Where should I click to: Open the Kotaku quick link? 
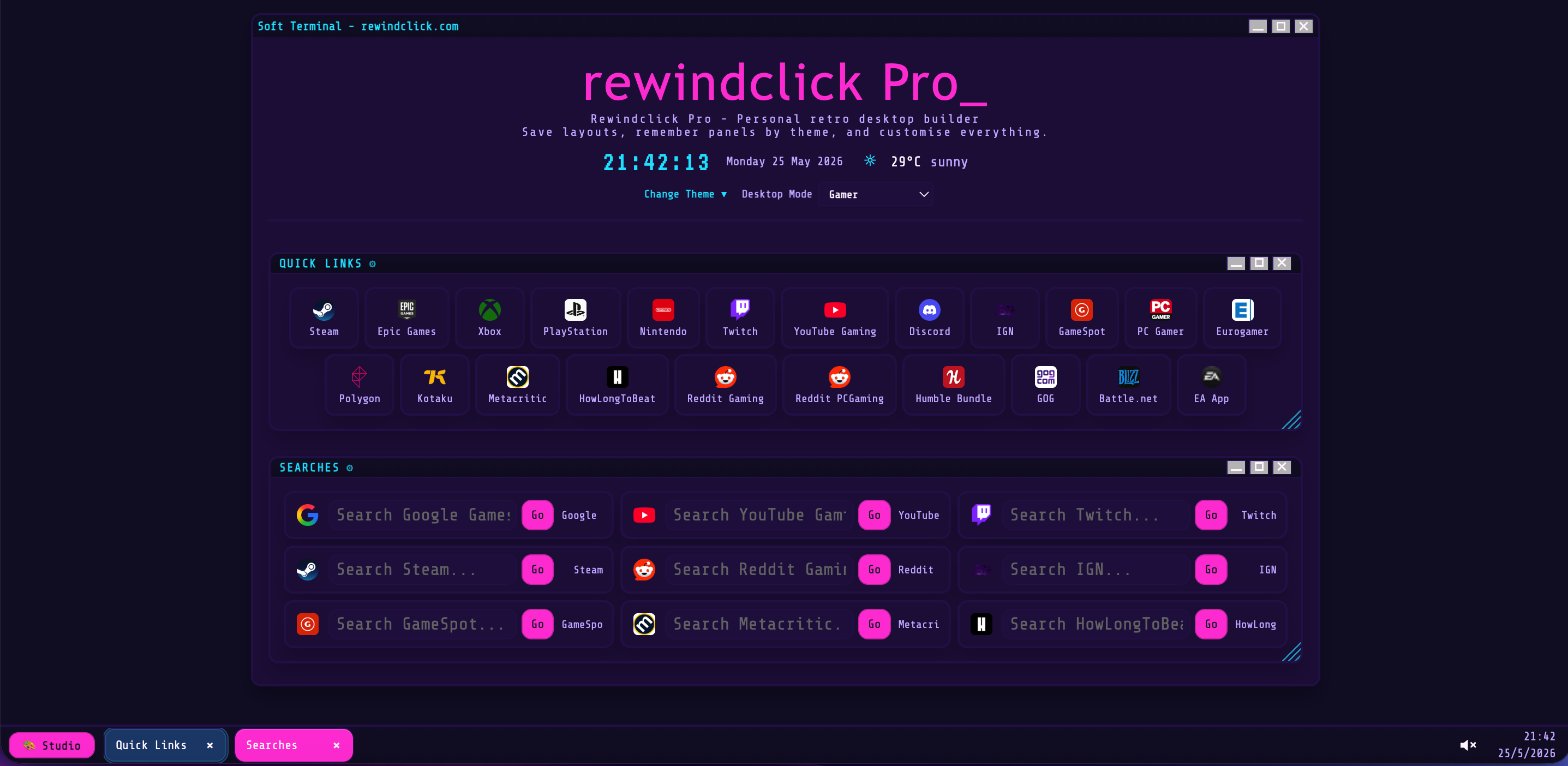pos(435,385)
